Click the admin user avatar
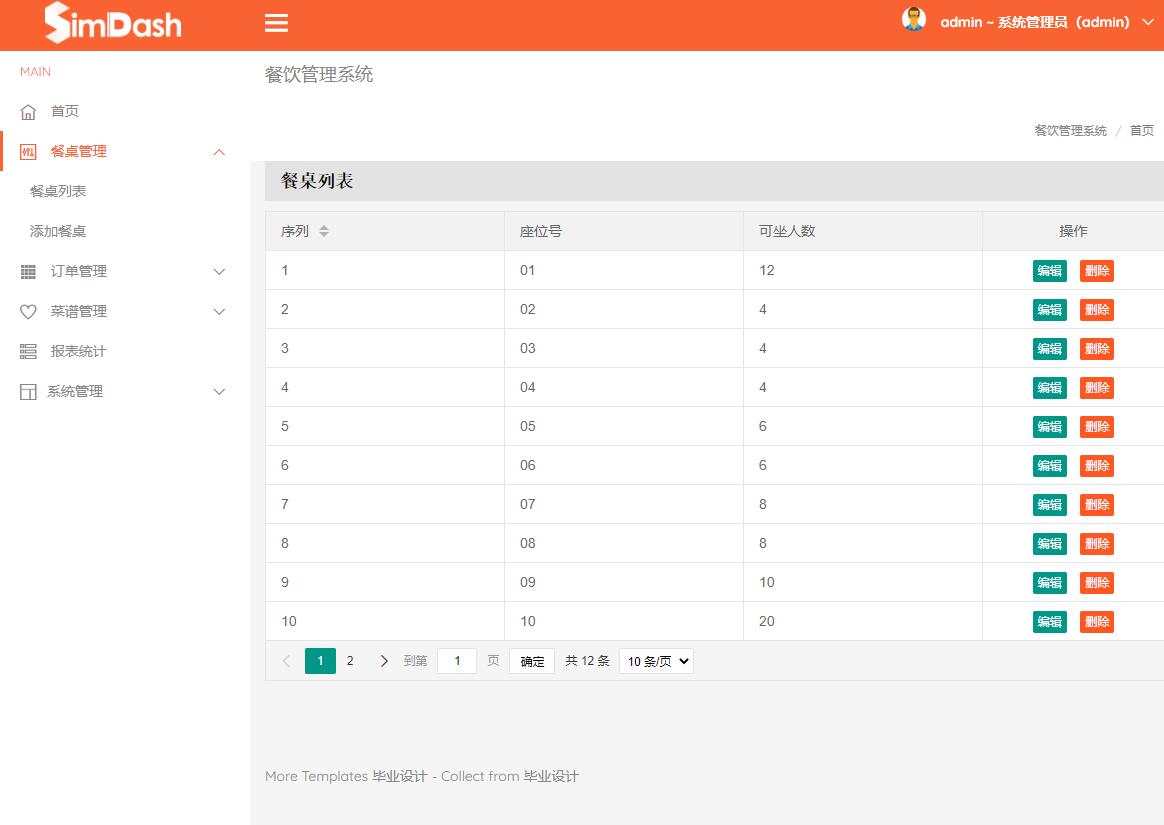This screenshot has width=1164, height=825. tap(913, 18)
